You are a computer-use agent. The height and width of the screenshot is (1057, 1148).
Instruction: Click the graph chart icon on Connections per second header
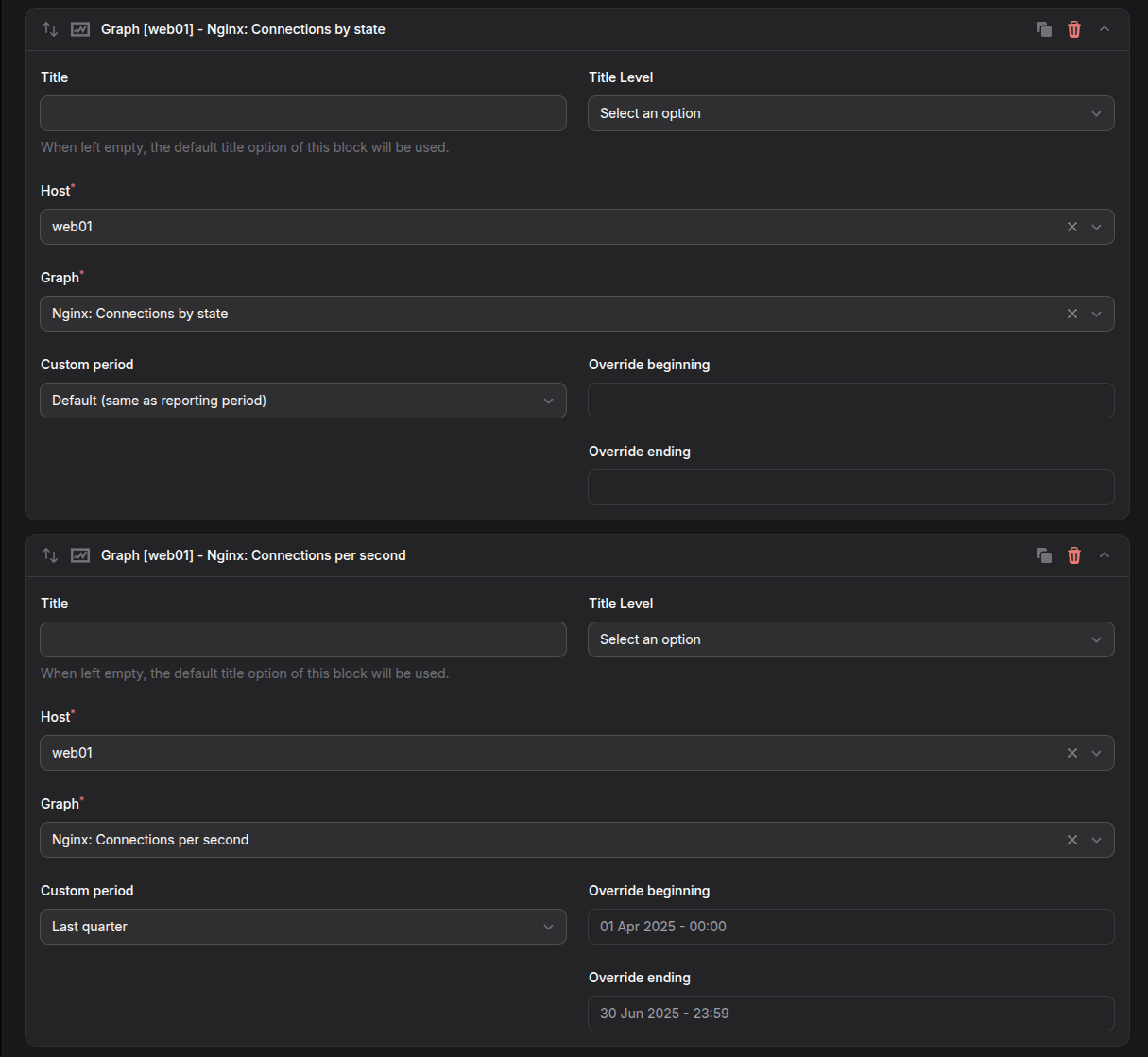tap(80, 555)
